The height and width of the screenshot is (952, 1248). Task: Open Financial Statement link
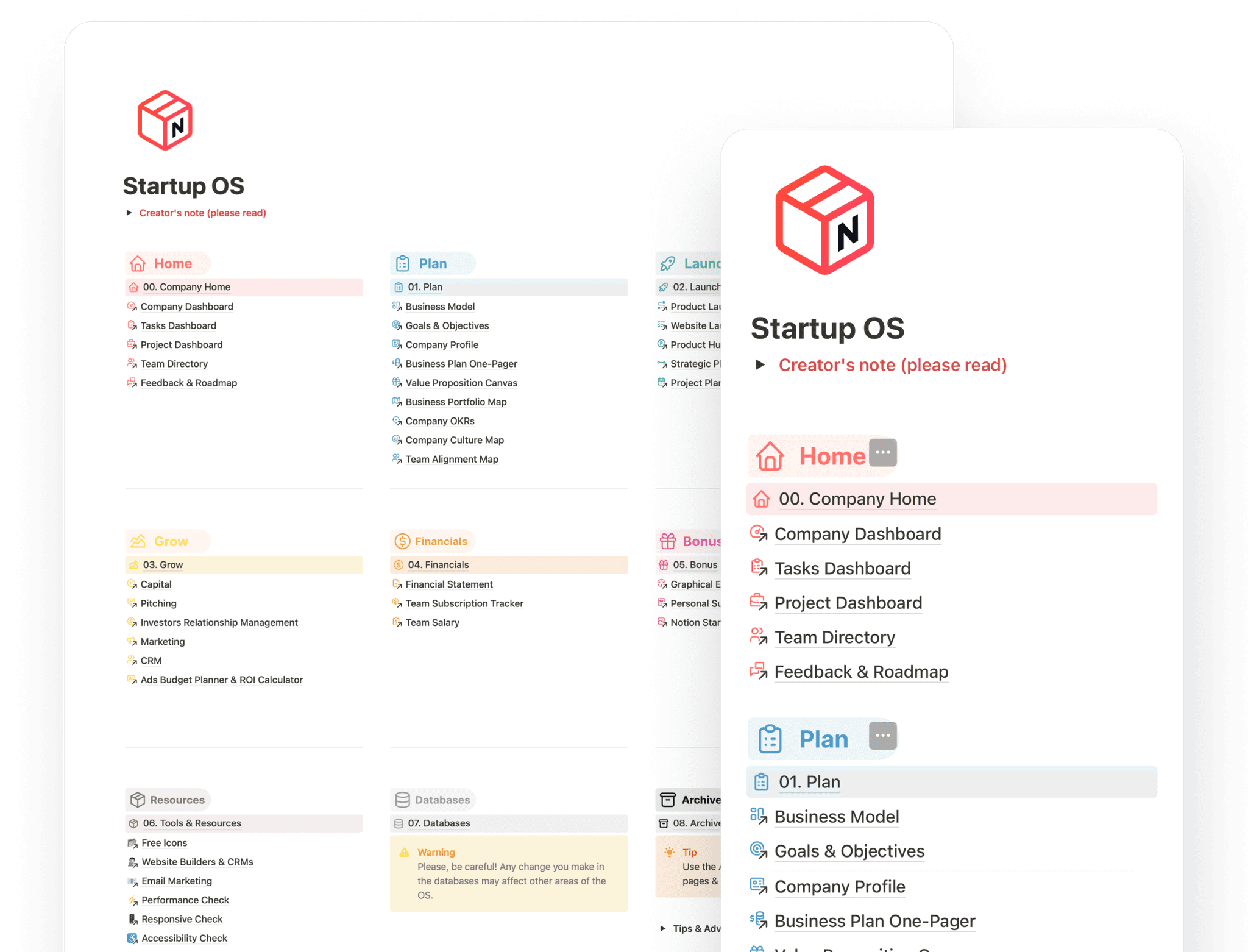(x=449, y=584)
